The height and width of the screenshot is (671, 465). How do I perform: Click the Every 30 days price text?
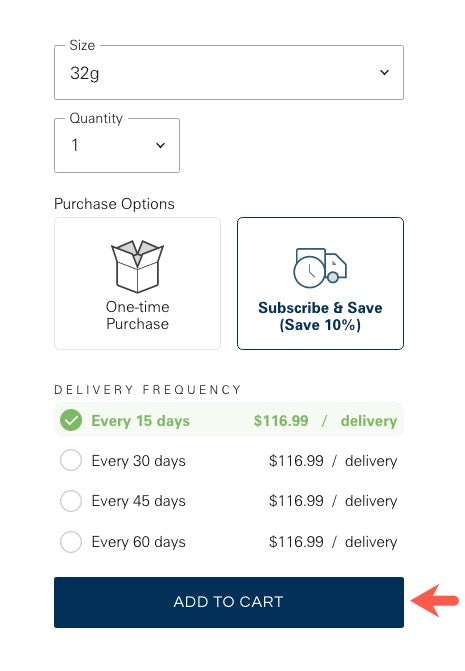tap(333, 461)
